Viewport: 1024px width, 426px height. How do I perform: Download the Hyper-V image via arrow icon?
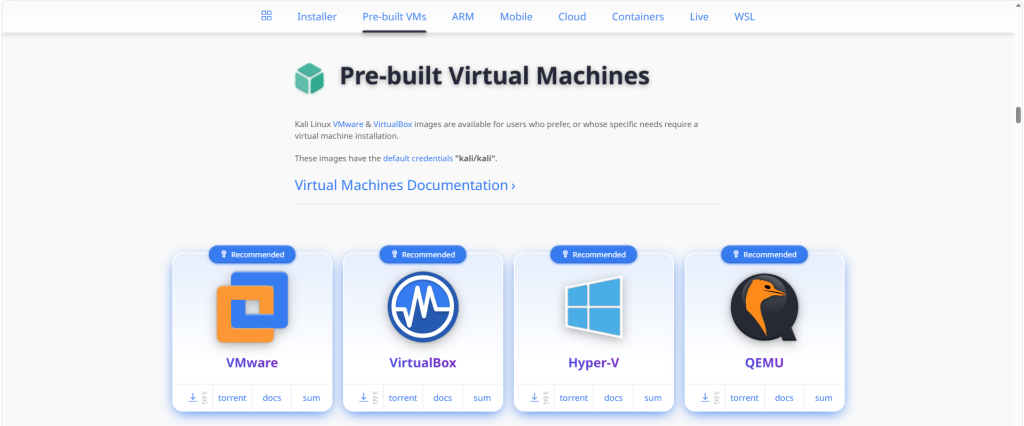point(534,397)
